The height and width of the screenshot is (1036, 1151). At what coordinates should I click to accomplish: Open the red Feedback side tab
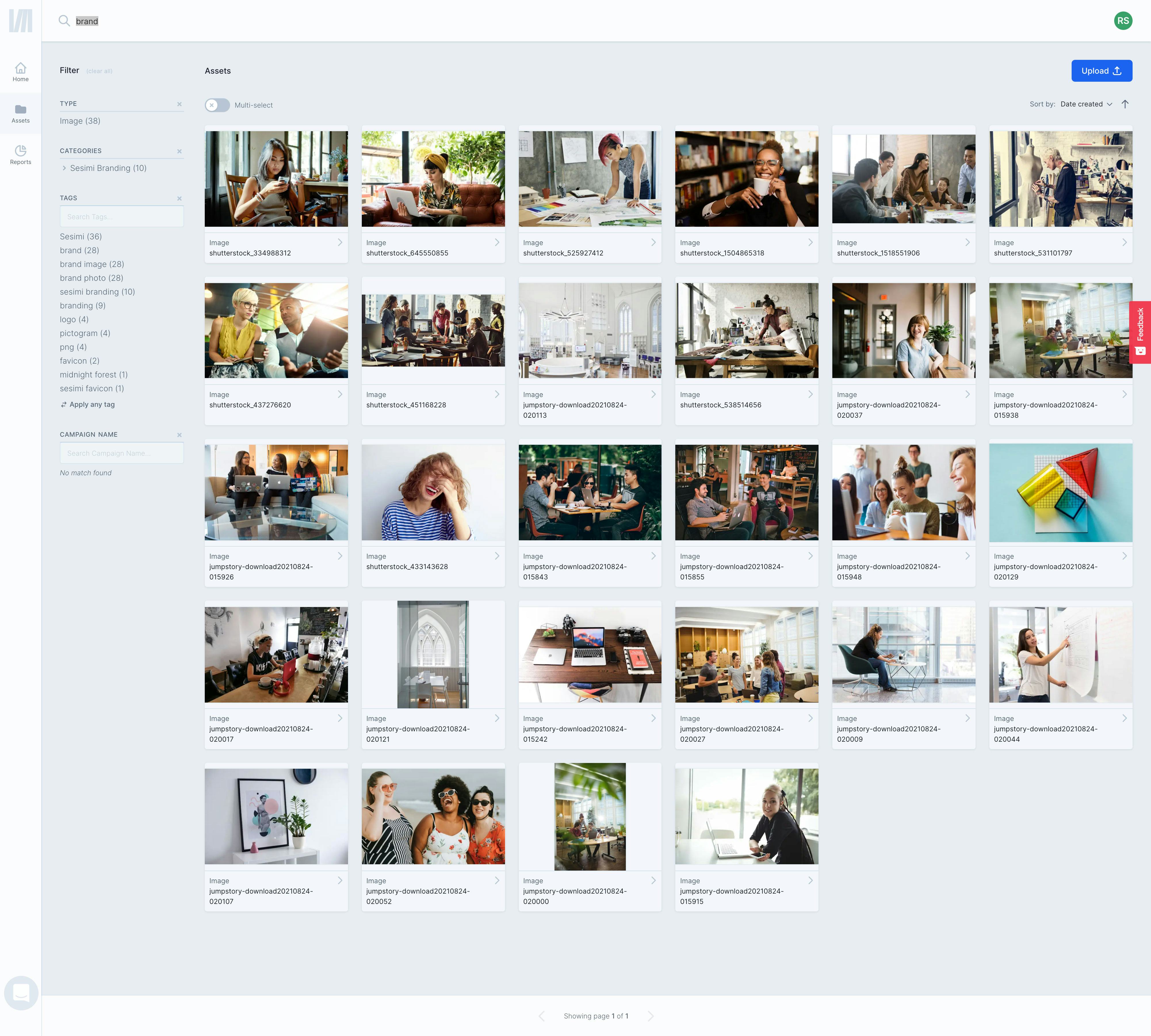[1139, 332]
